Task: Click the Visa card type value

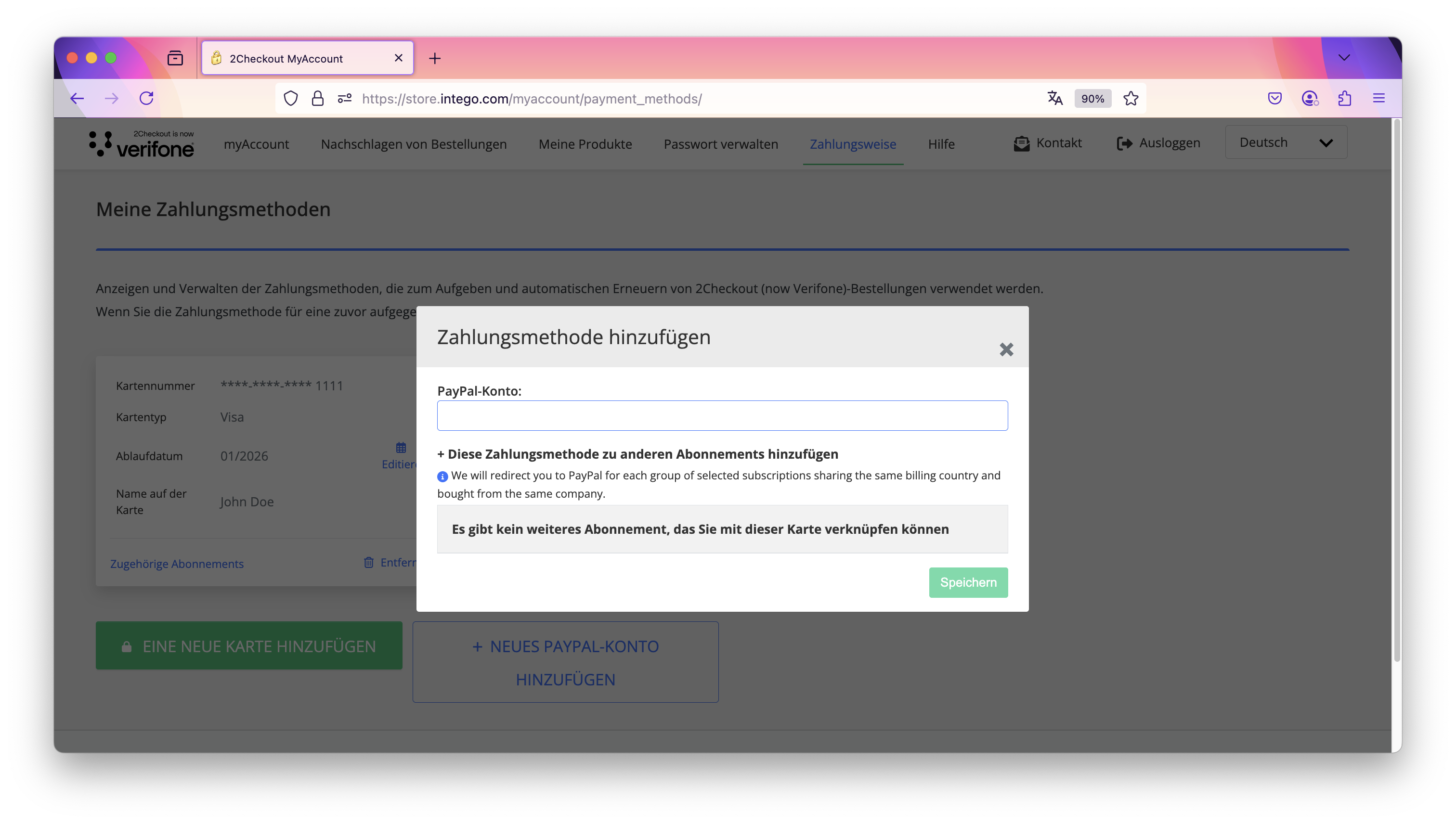Action: click(x=232, y=416)
